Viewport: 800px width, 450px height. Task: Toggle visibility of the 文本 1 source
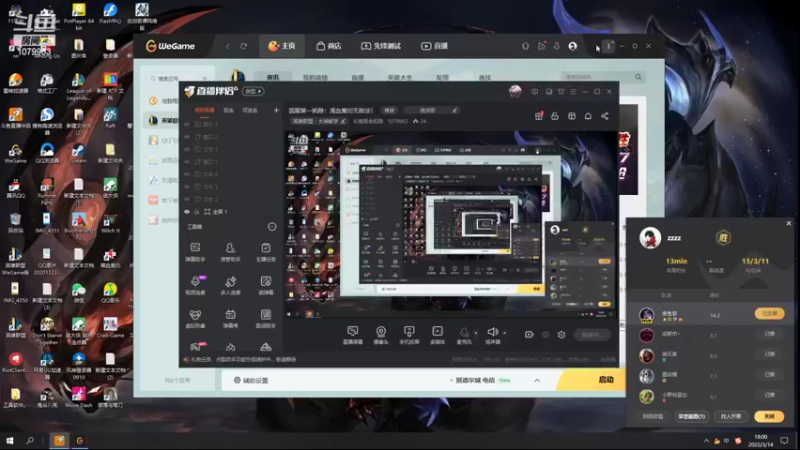pyautogui.click(x=187, y=187)
